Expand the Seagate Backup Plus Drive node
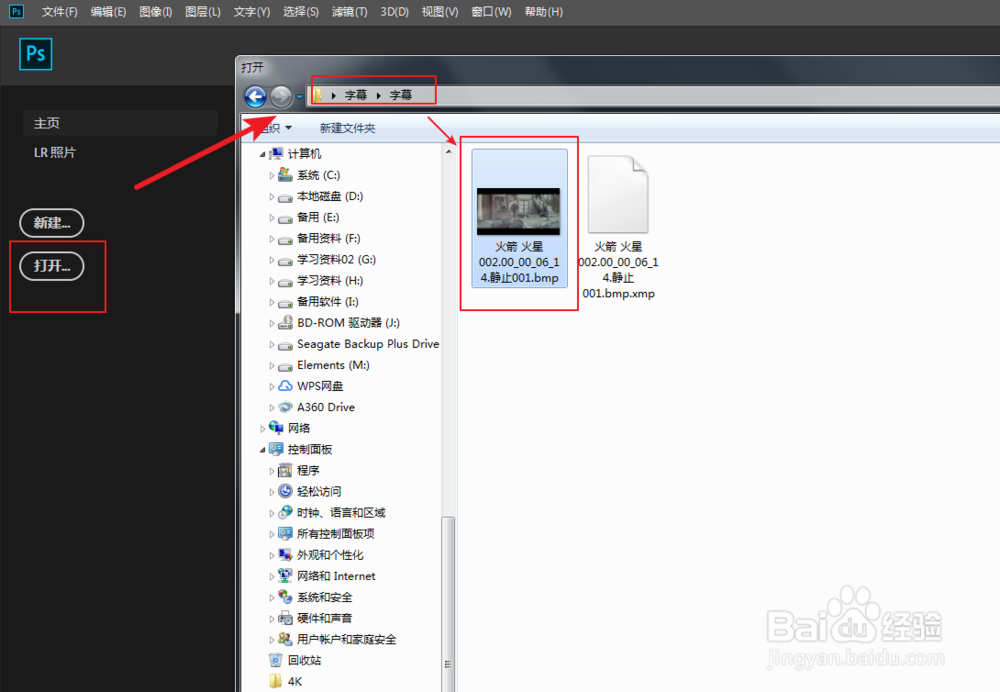This screenshot has width=1000, height=692. pos(272,344)
